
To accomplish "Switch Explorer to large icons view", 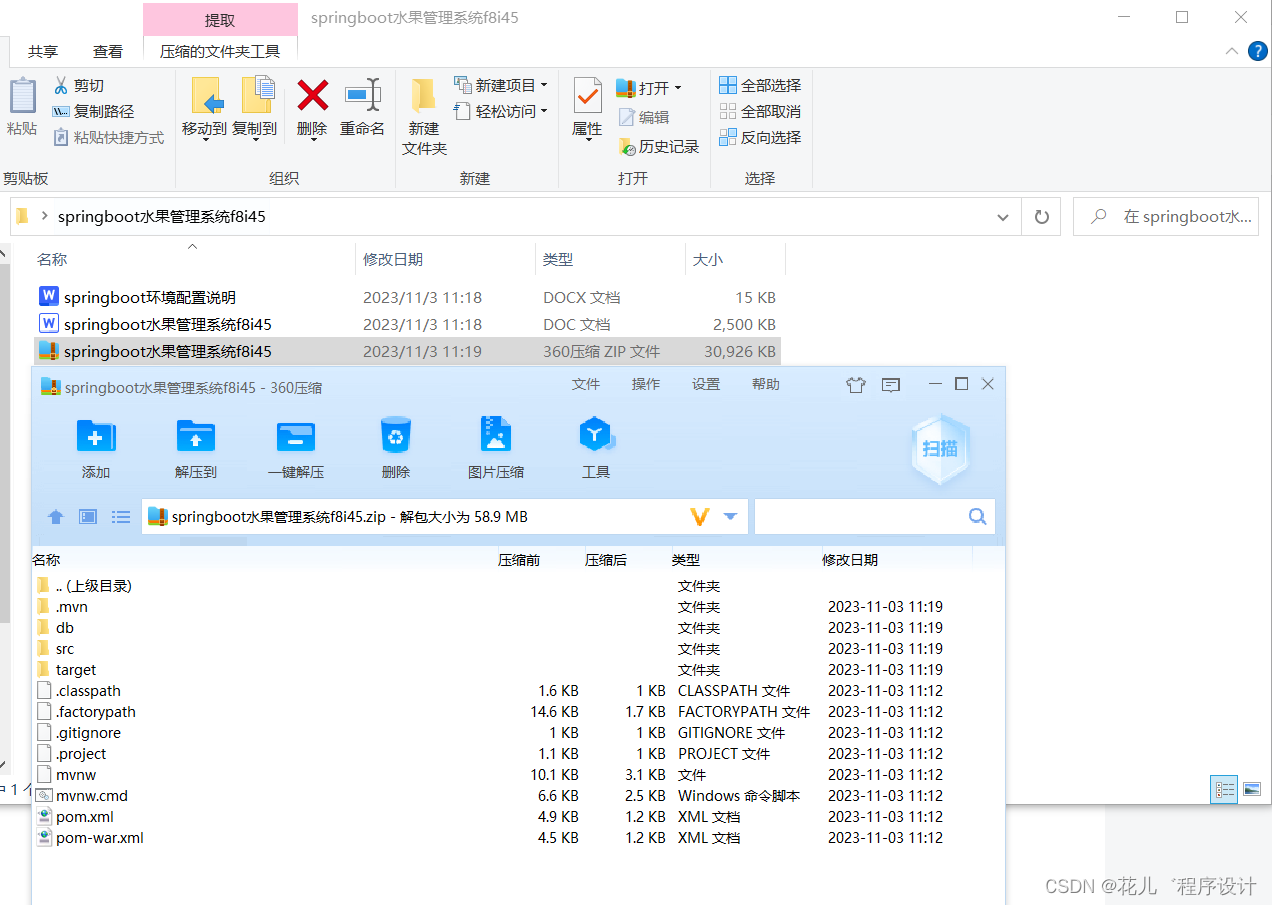I will (1251, 789).
